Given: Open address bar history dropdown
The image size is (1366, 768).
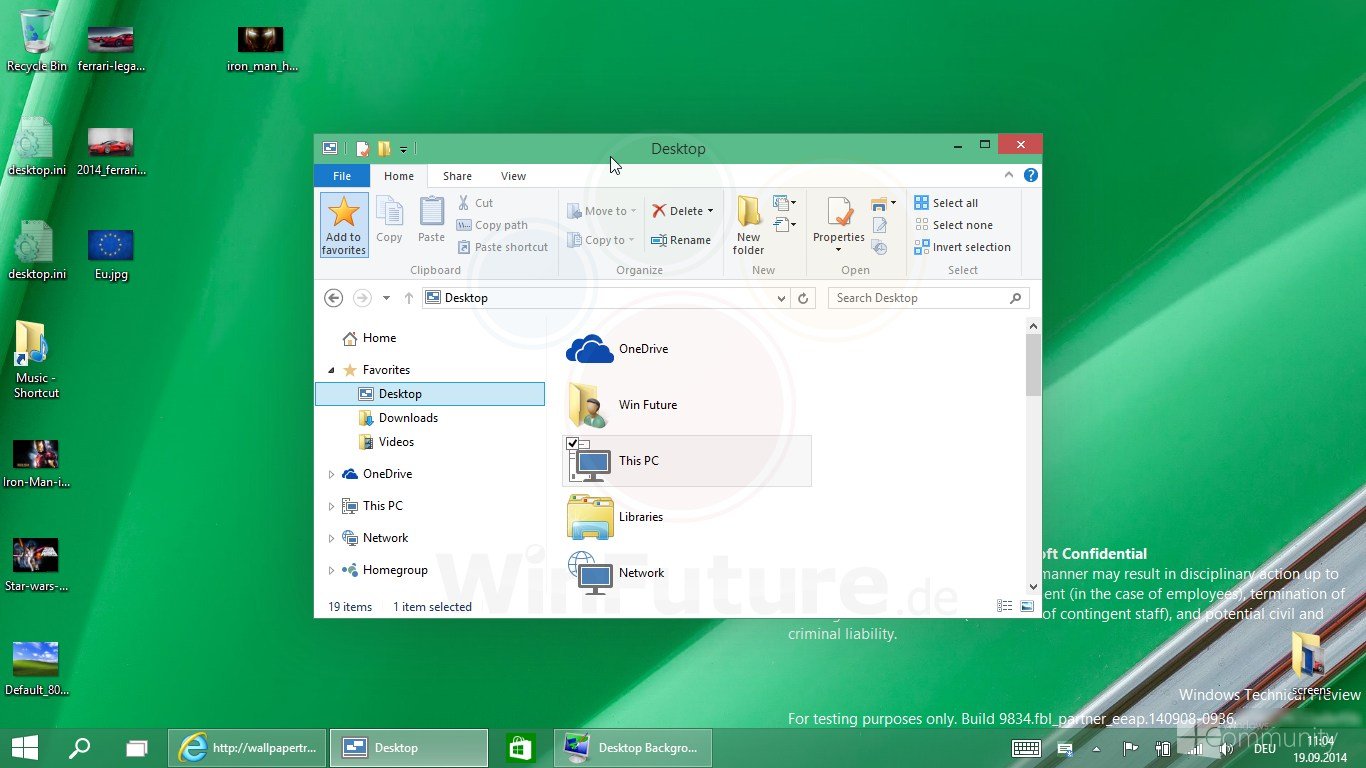Looking at the screenshot, I should [781, 298].
